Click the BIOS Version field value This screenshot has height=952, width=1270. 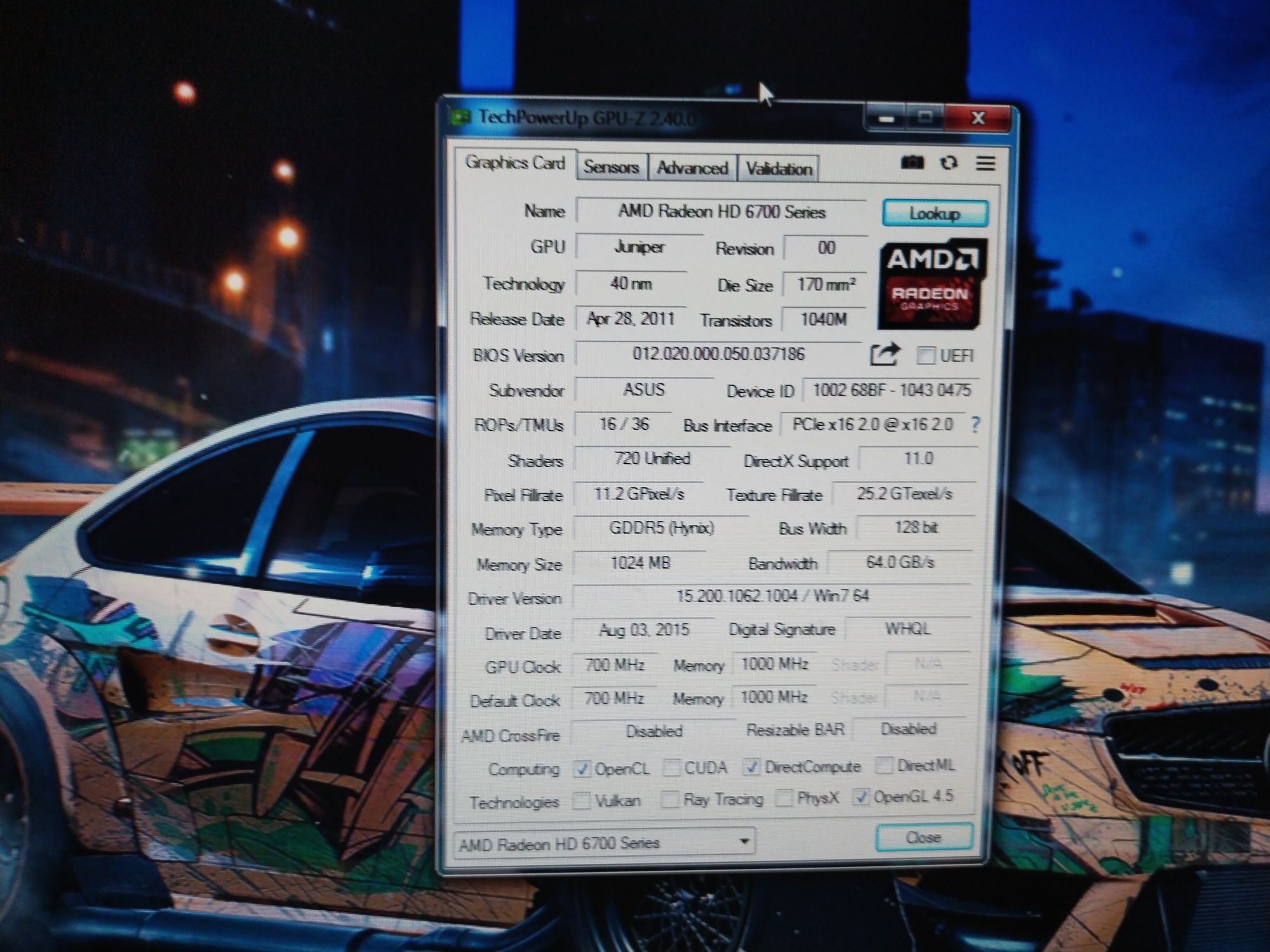[x=718, y=354]
